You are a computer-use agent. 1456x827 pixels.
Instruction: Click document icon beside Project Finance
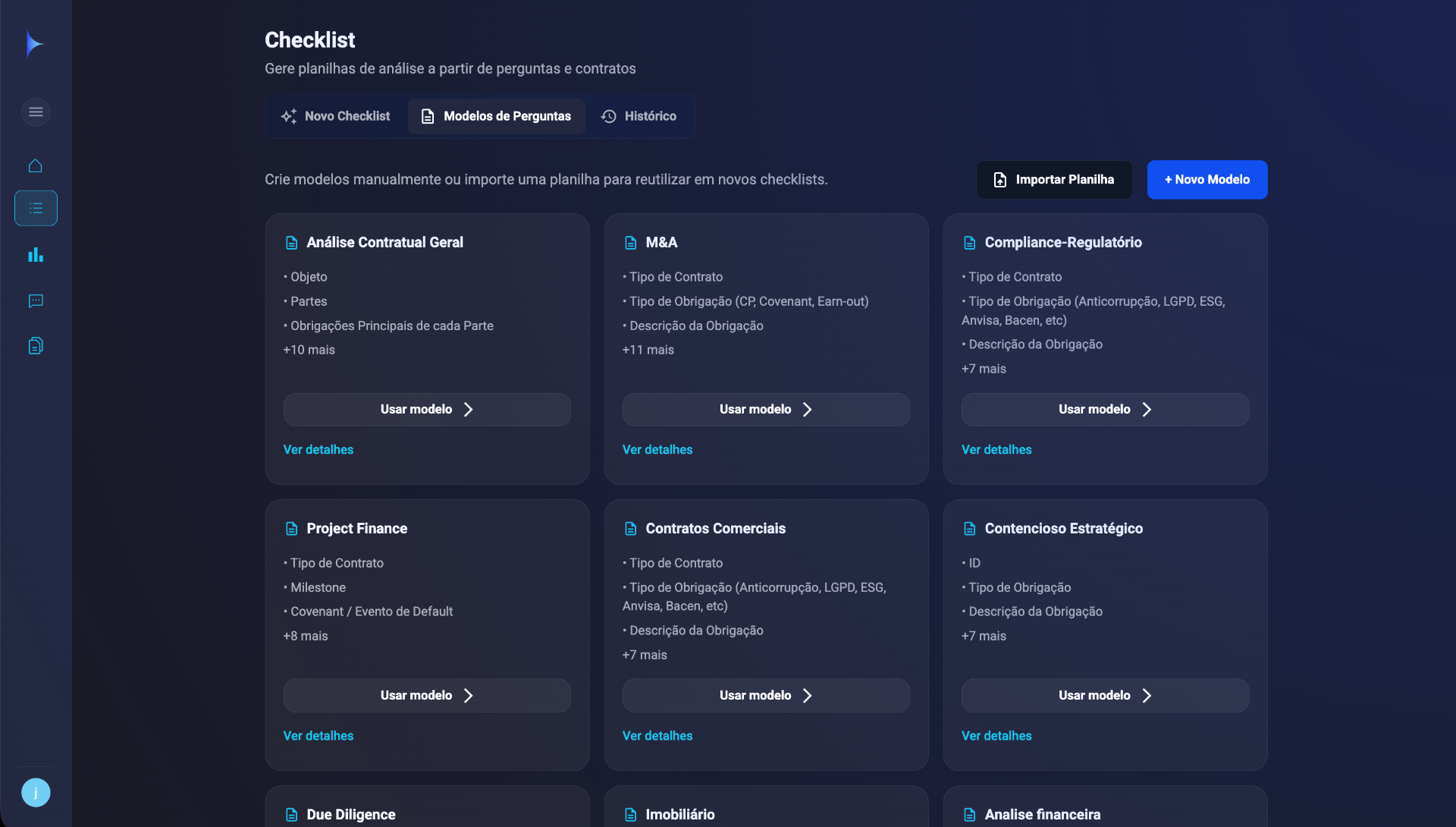[291, 529]
